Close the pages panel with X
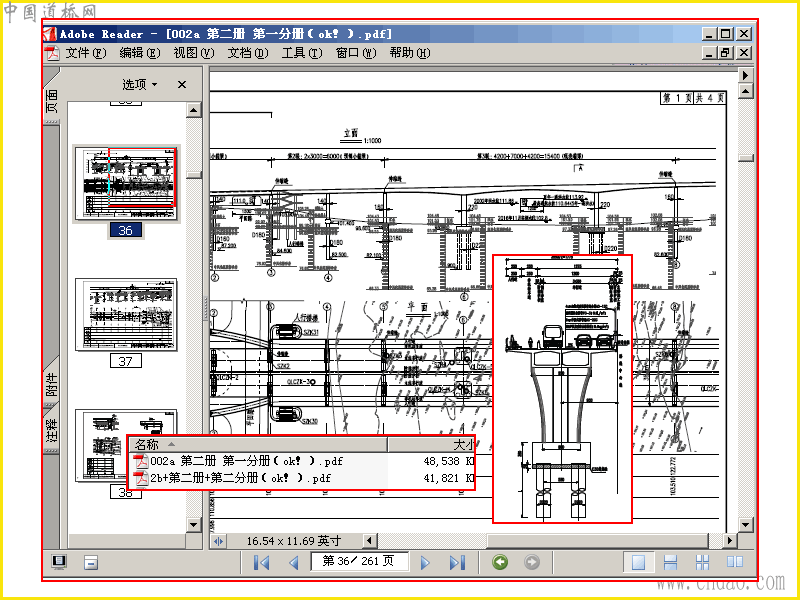The height and width of the screenshot is (600, 800). pyautogui.click(x=182, y=85)
